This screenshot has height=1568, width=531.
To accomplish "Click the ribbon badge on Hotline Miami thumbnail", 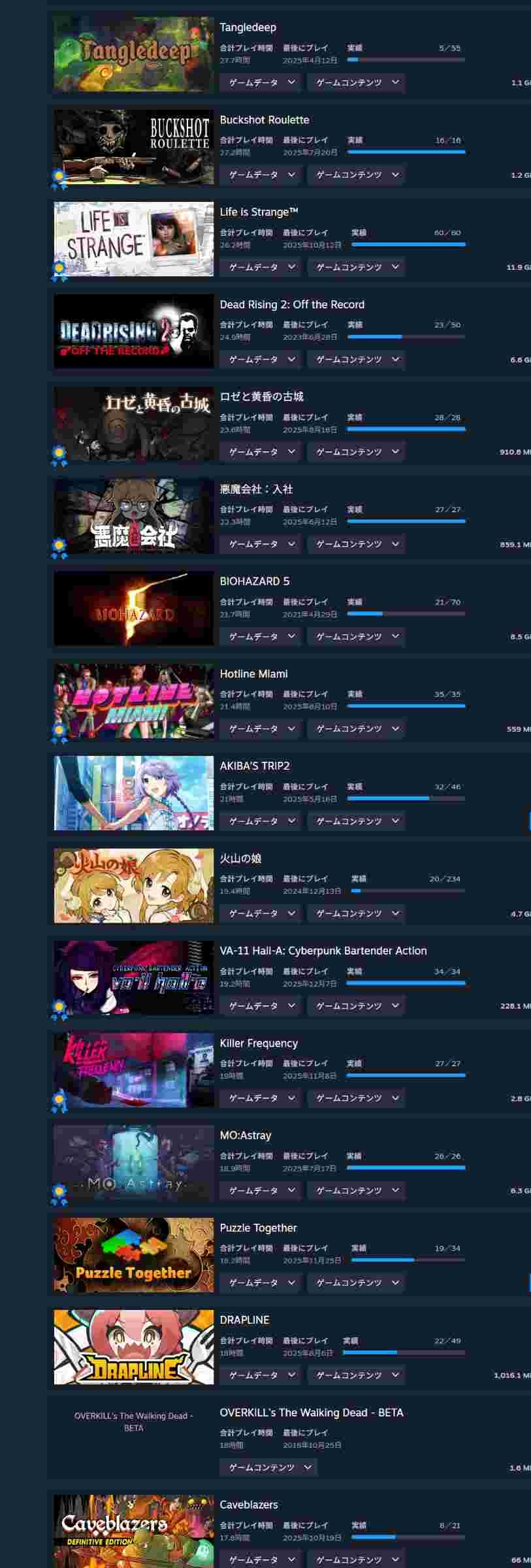I will [x=59, y=732].
